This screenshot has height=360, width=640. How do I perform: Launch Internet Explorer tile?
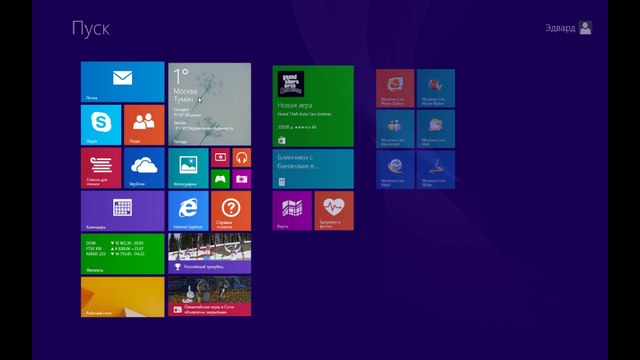[188, 211]
